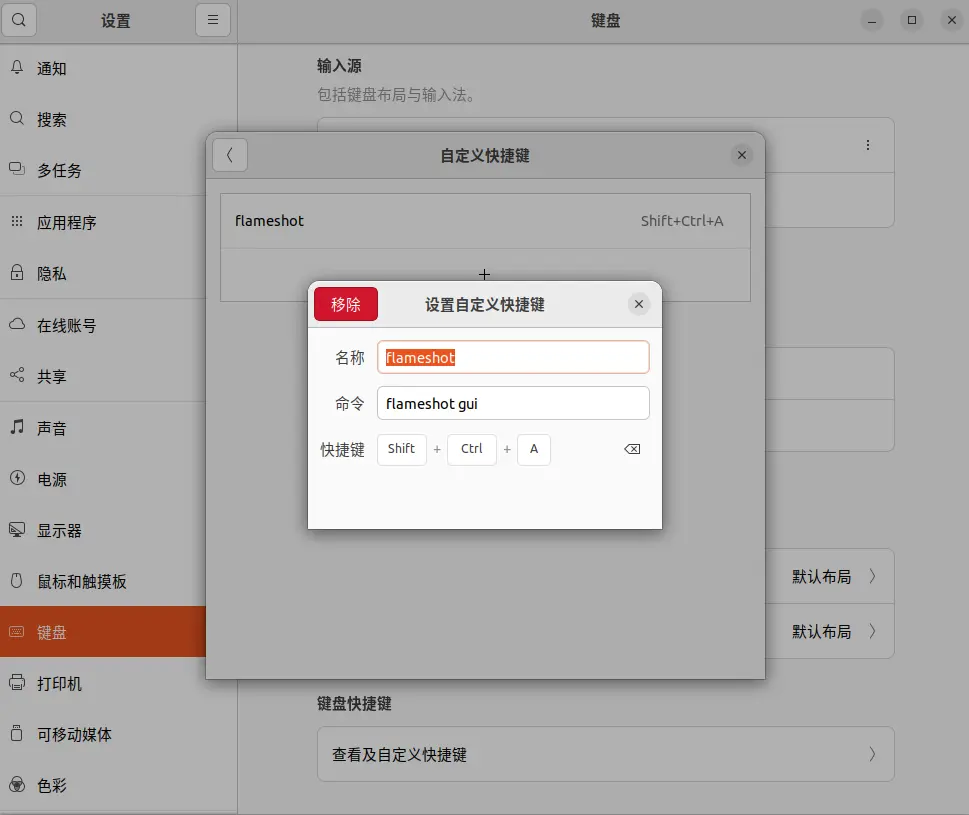The width and height of the screenshot is (969, 815).
Task: Open the hamburger menu in Settings header
Action: 213,20
